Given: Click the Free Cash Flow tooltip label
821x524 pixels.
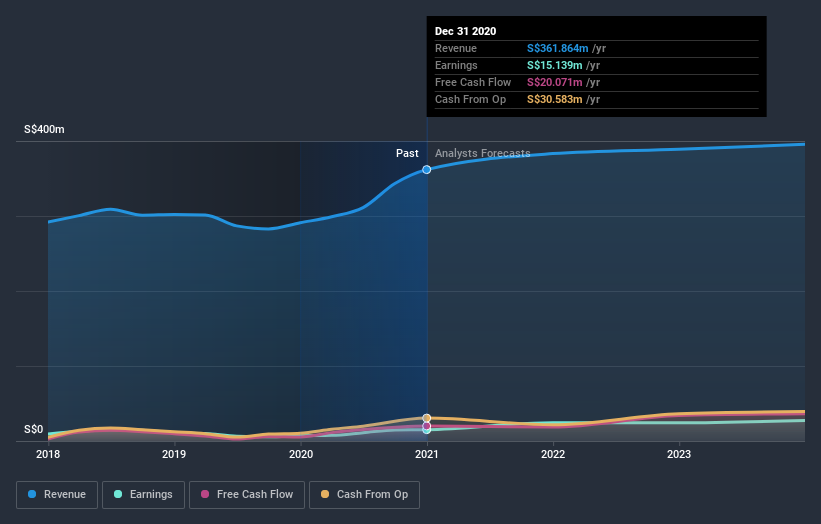Looking at the screenshot, I should coord(473,82).
